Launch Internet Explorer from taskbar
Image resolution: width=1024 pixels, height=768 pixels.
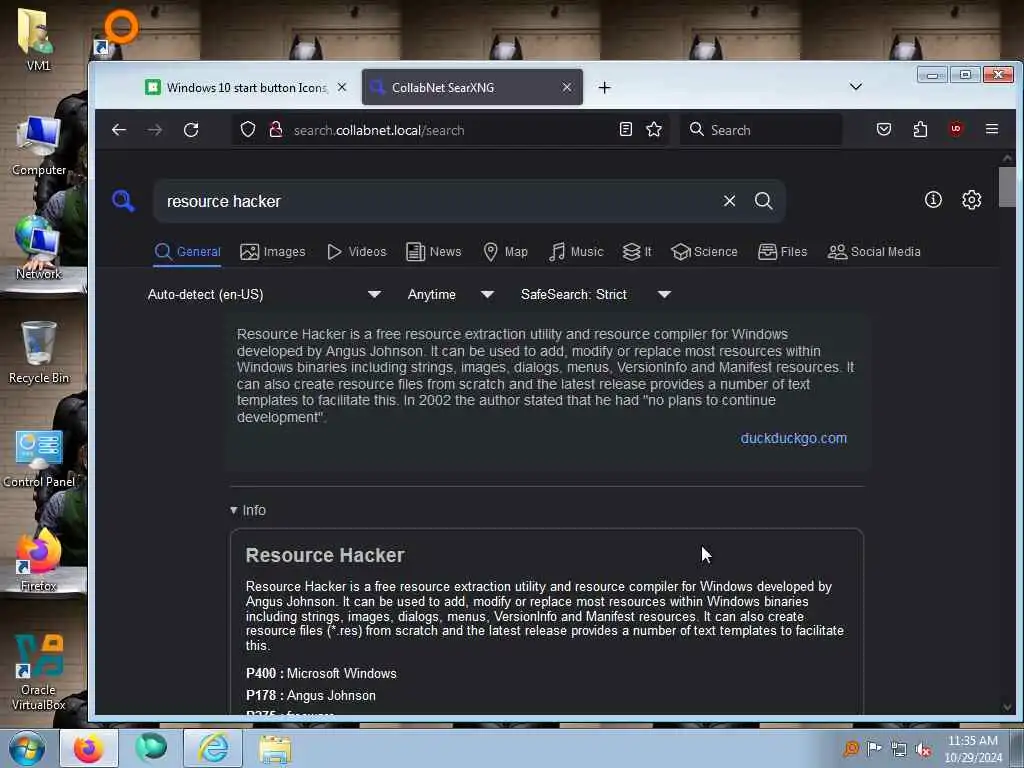[213, 748]
